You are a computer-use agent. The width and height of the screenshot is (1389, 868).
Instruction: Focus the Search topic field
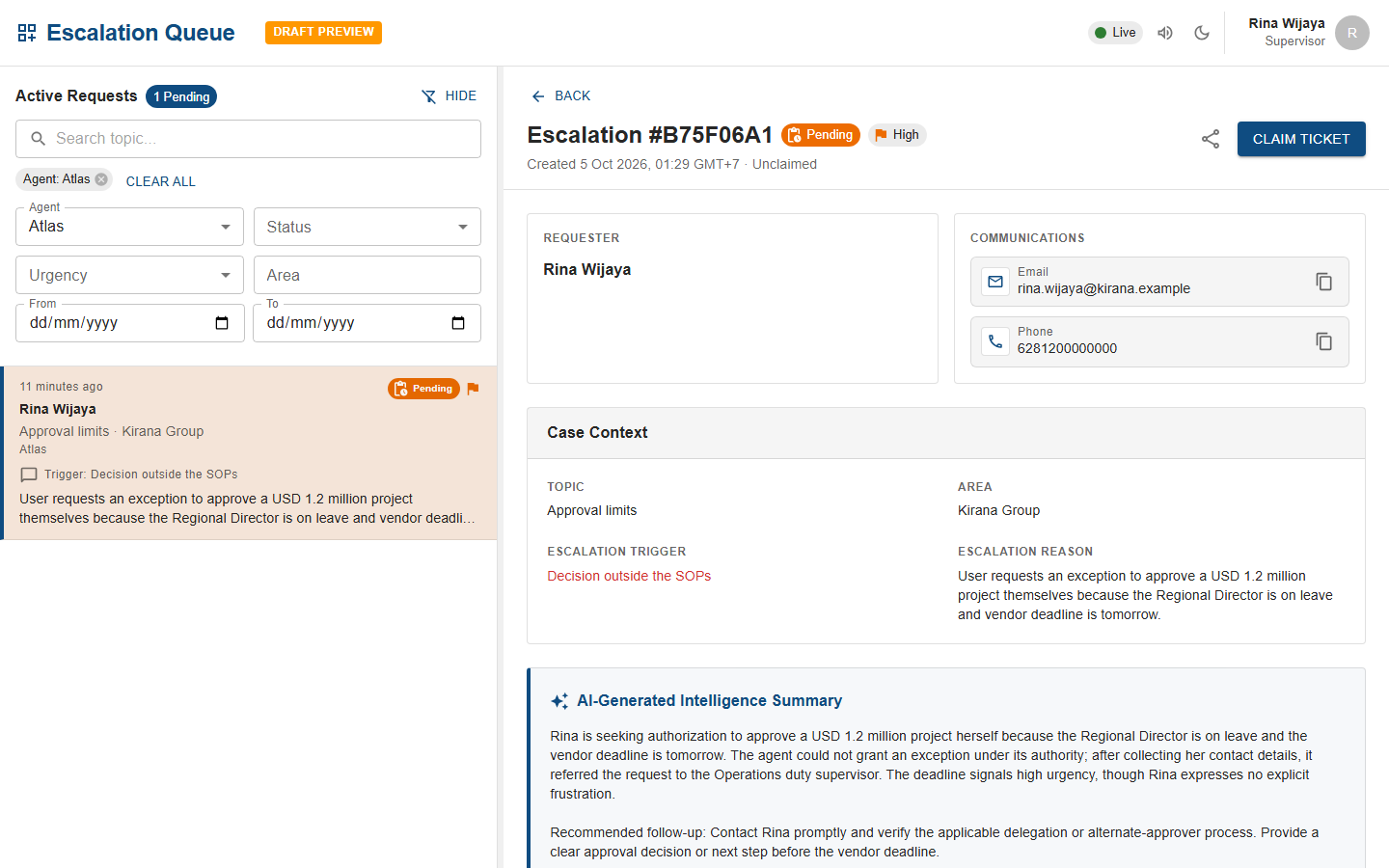point(248,139)
